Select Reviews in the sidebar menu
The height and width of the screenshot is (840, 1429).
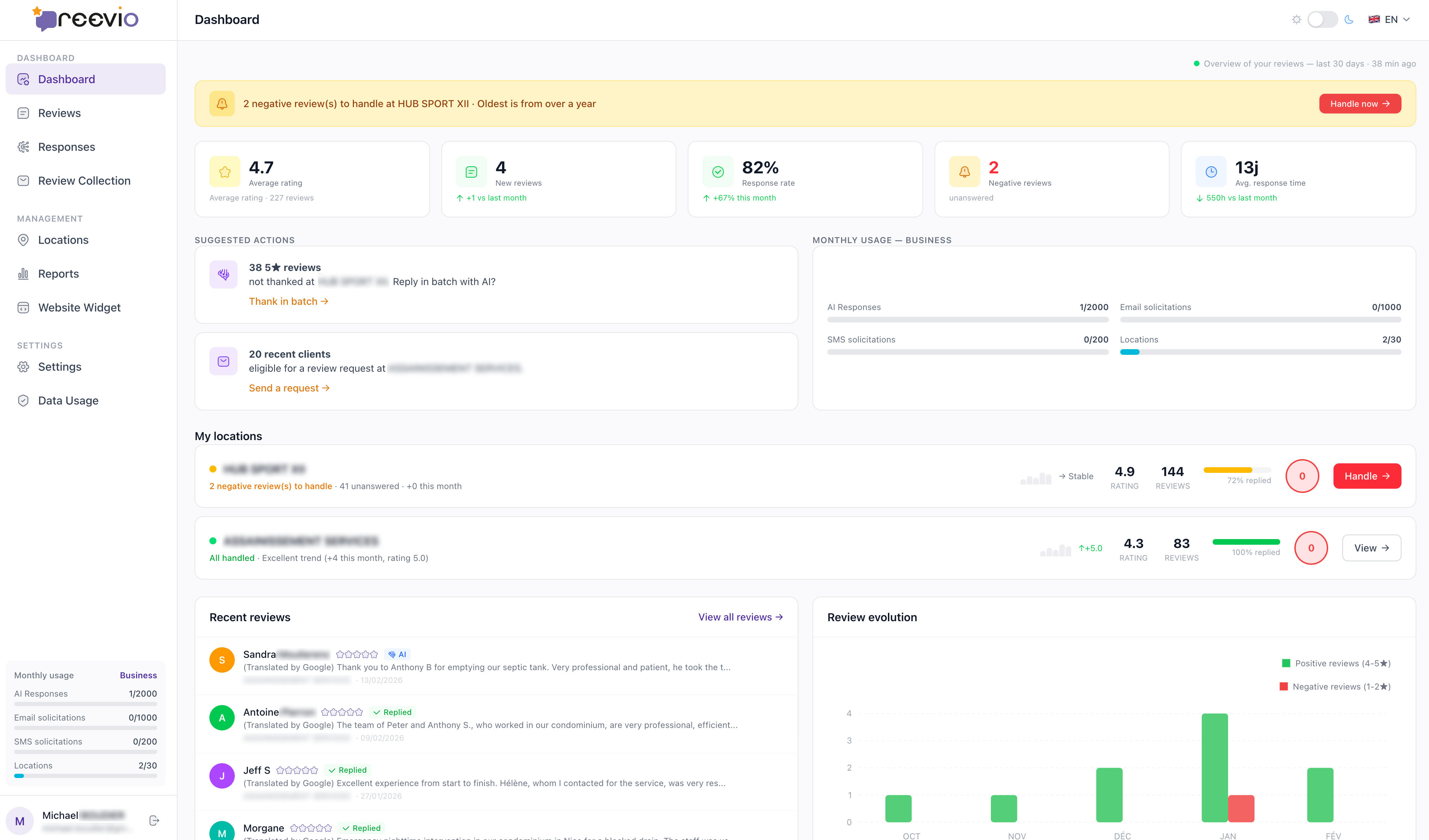60,113
